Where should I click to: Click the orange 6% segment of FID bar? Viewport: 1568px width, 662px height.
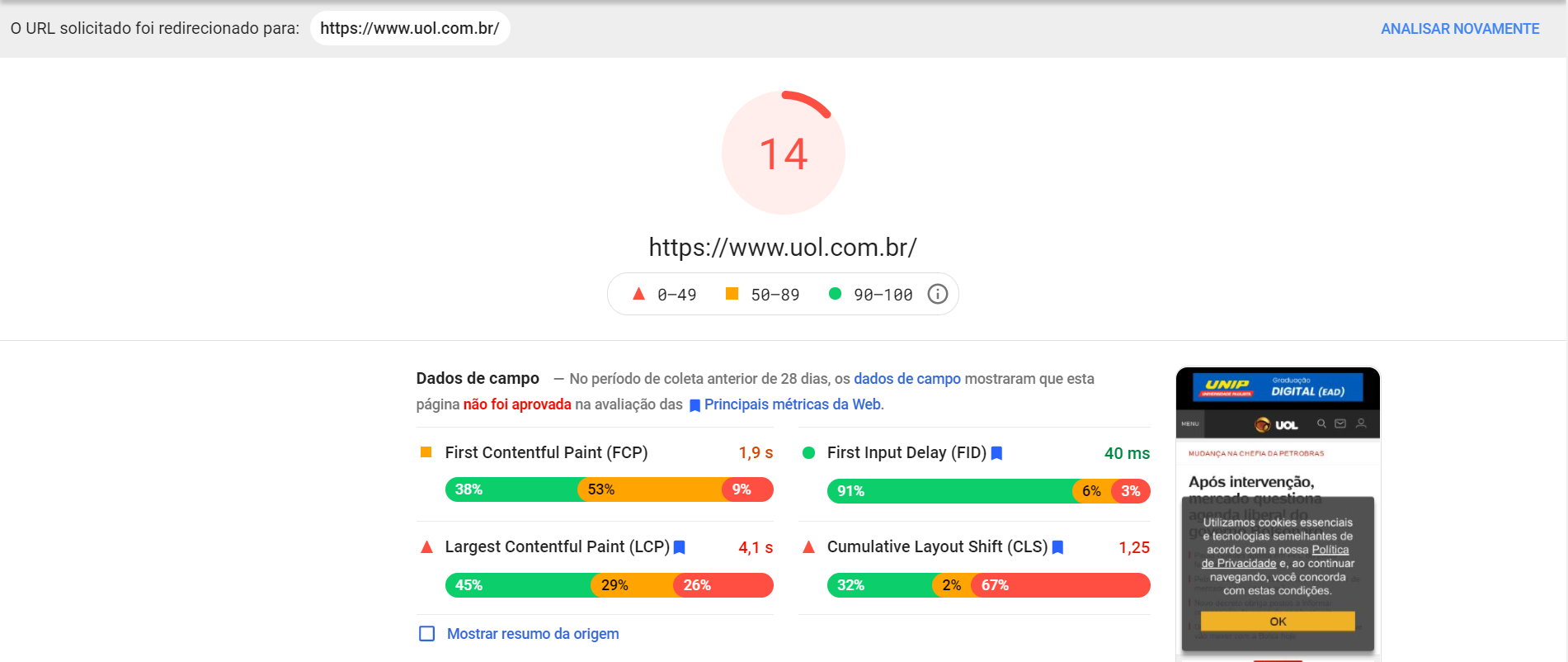[1092, 491]
